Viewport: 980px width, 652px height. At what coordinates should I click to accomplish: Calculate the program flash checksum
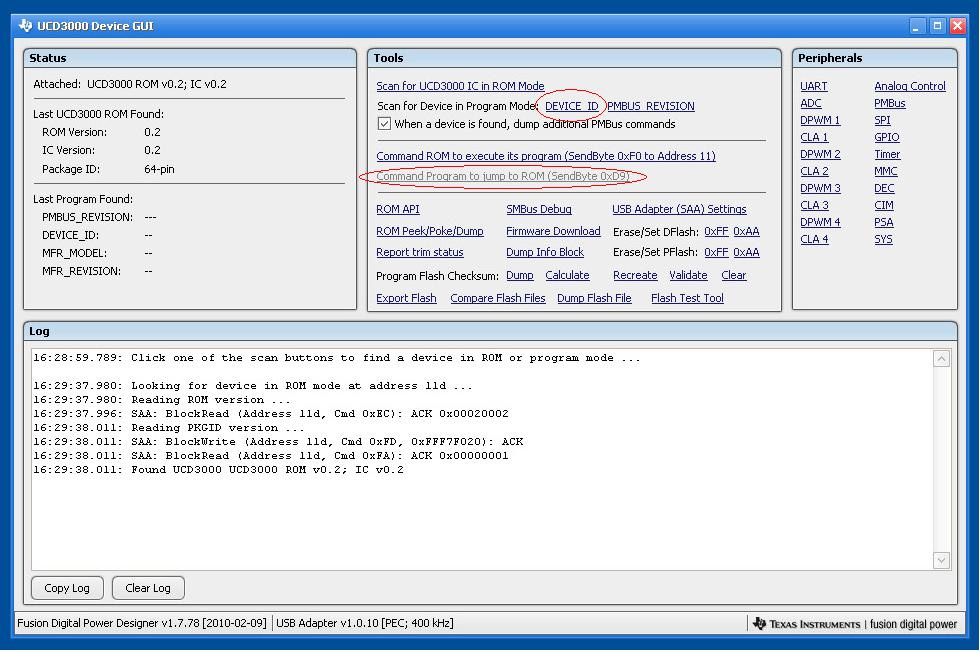coord(568,276)
